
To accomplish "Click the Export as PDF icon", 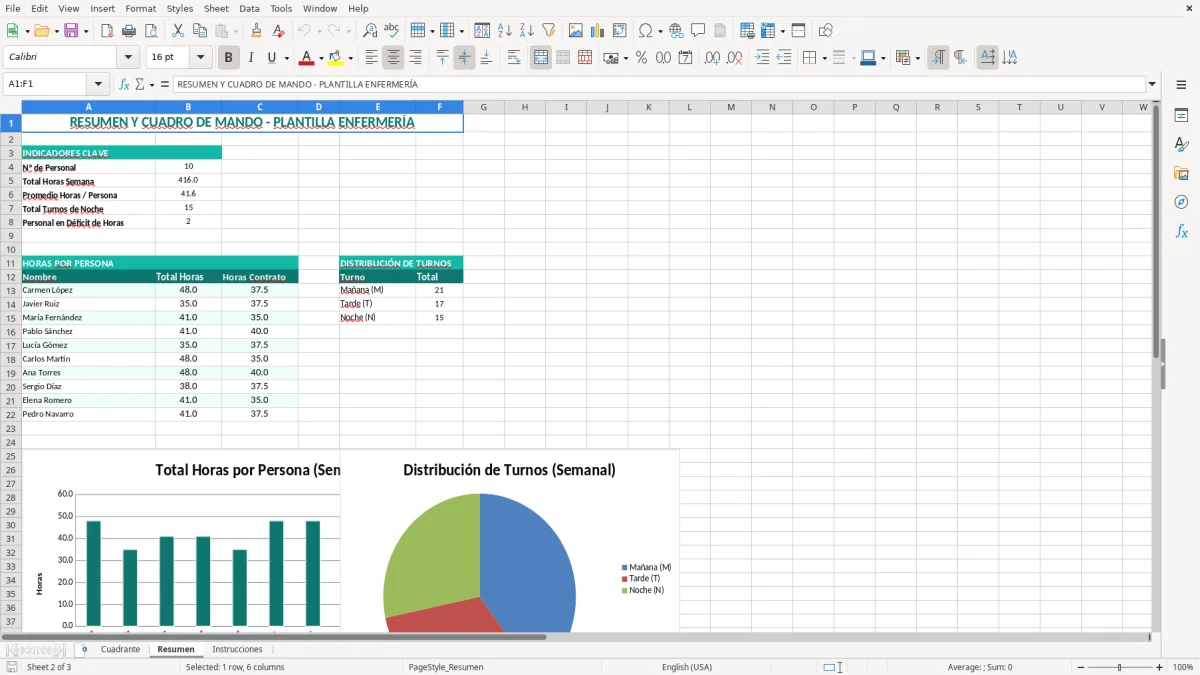I will 107,31.
